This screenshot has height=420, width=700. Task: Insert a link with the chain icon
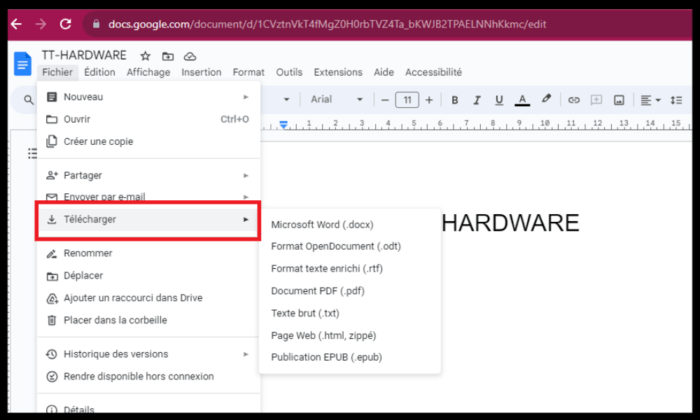(574, 100)
